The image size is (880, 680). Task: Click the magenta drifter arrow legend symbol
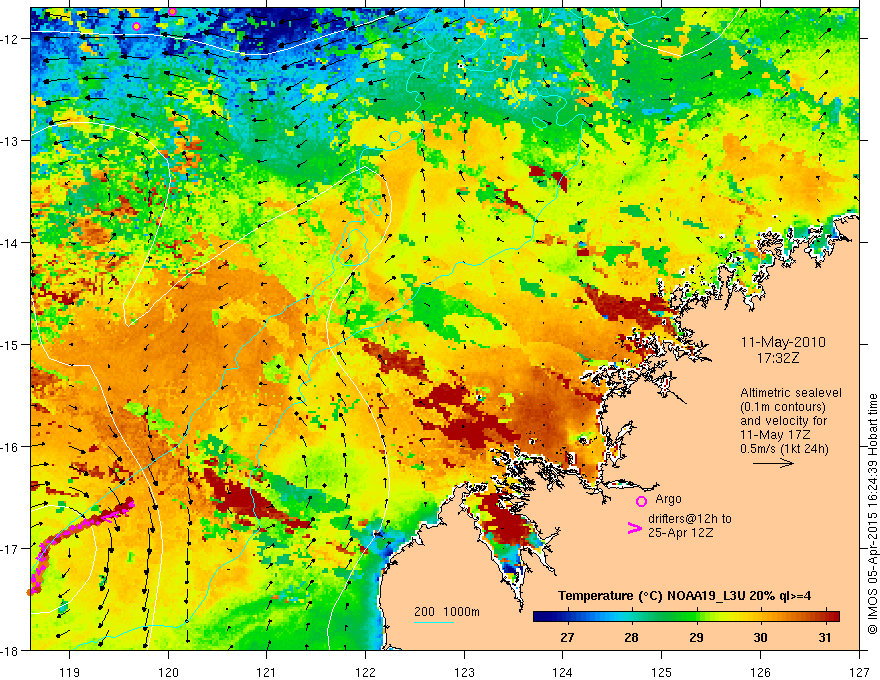[x=634, y=527]
